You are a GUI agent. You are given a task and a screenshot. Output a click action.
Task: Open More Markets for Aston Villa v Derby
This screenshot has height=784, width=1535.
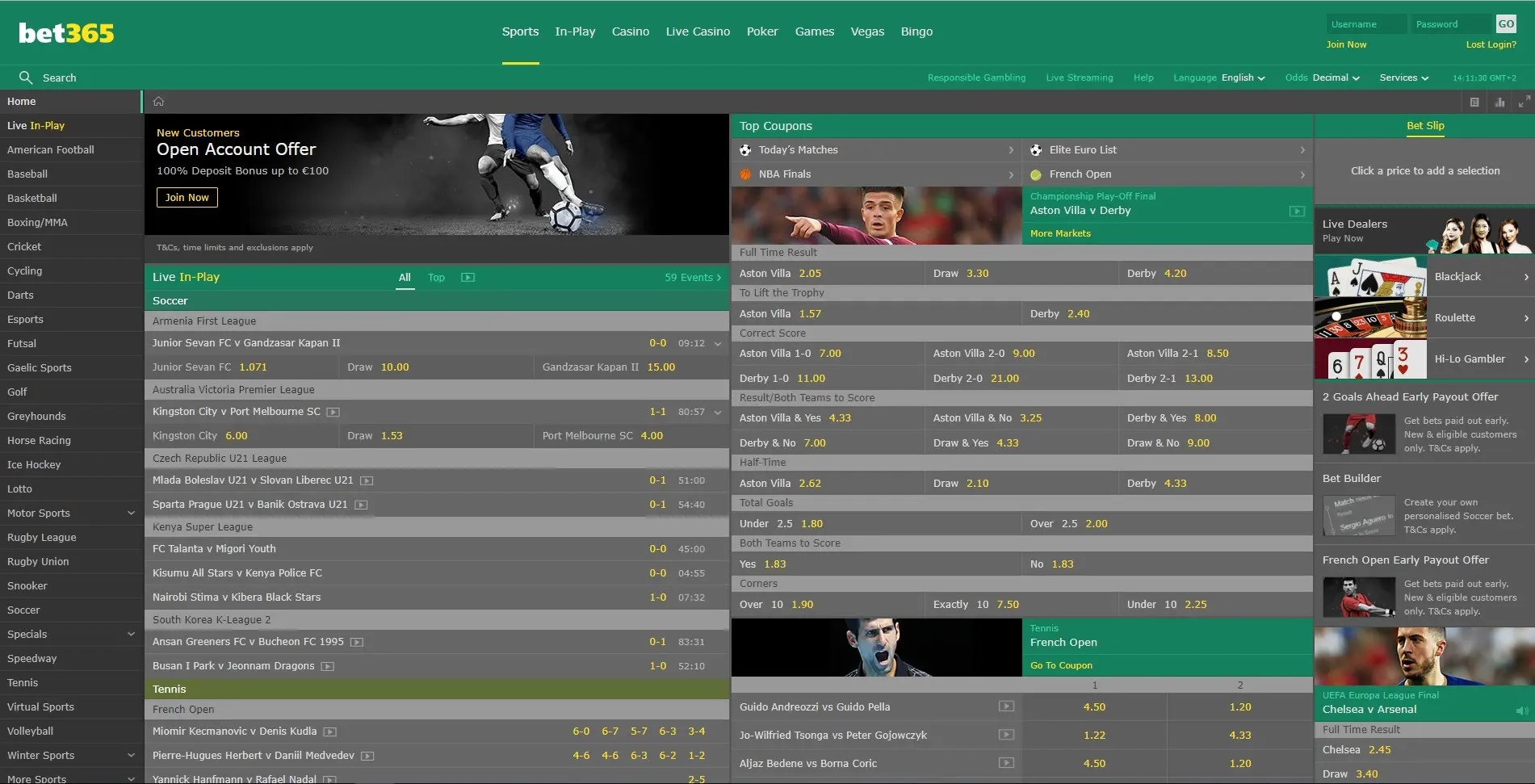1060,233
